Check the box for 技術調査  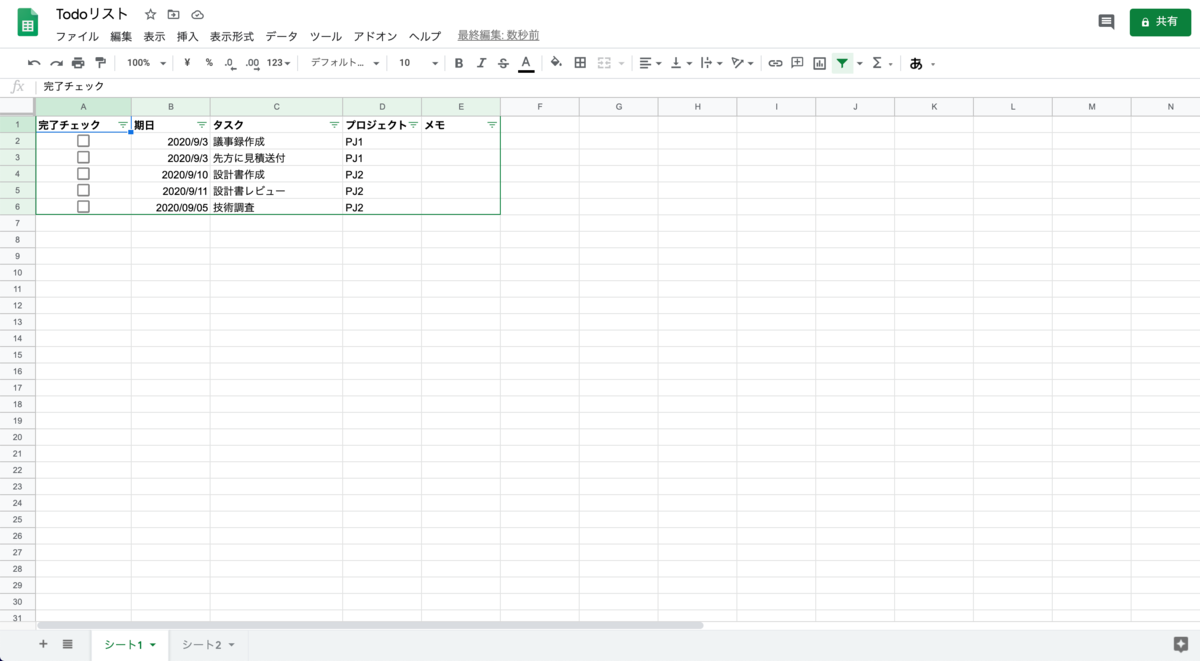pos(83,206)
